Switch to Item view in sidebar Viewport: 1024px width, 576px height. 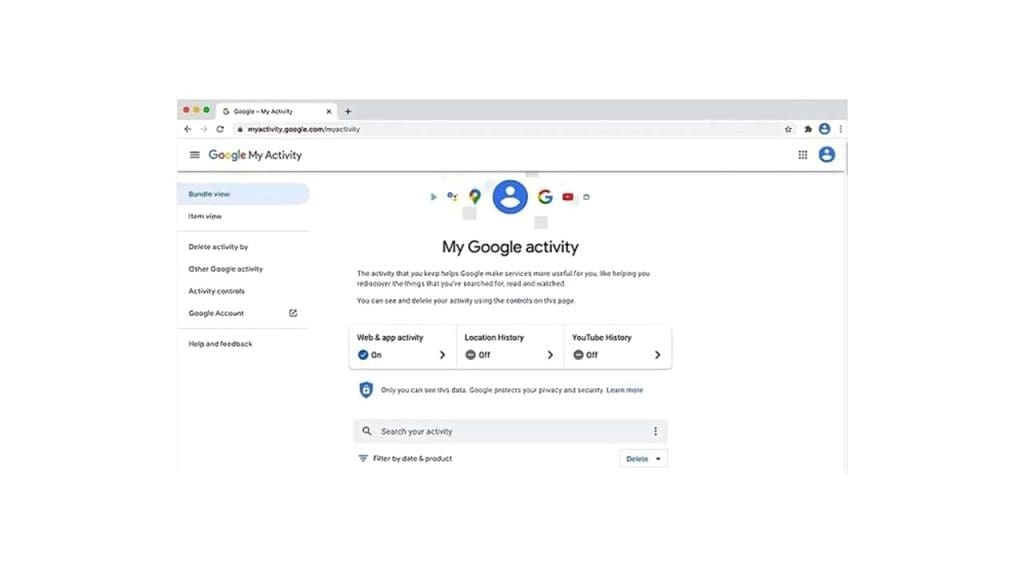[x=206, y=216]
